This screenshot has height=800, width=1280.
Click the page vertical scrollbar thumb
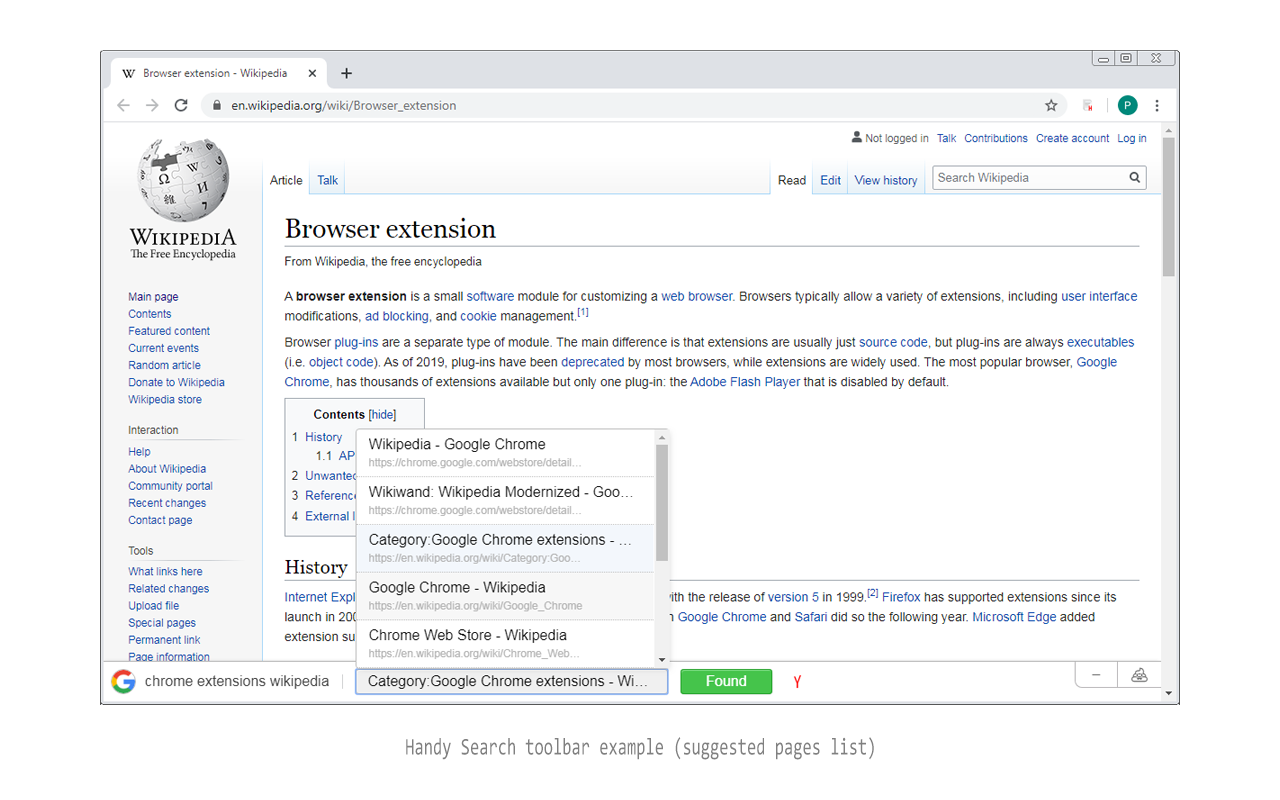[x=1168, y=207]
